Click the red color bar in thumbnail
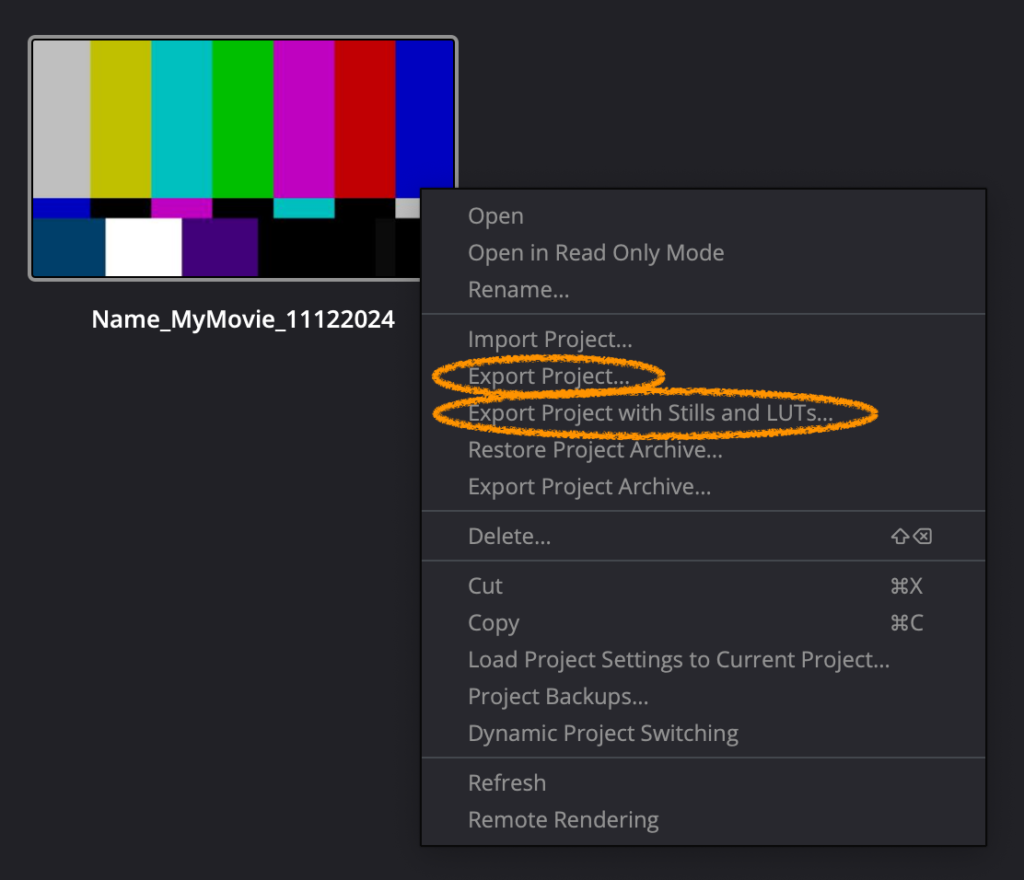 pos(364,118)
